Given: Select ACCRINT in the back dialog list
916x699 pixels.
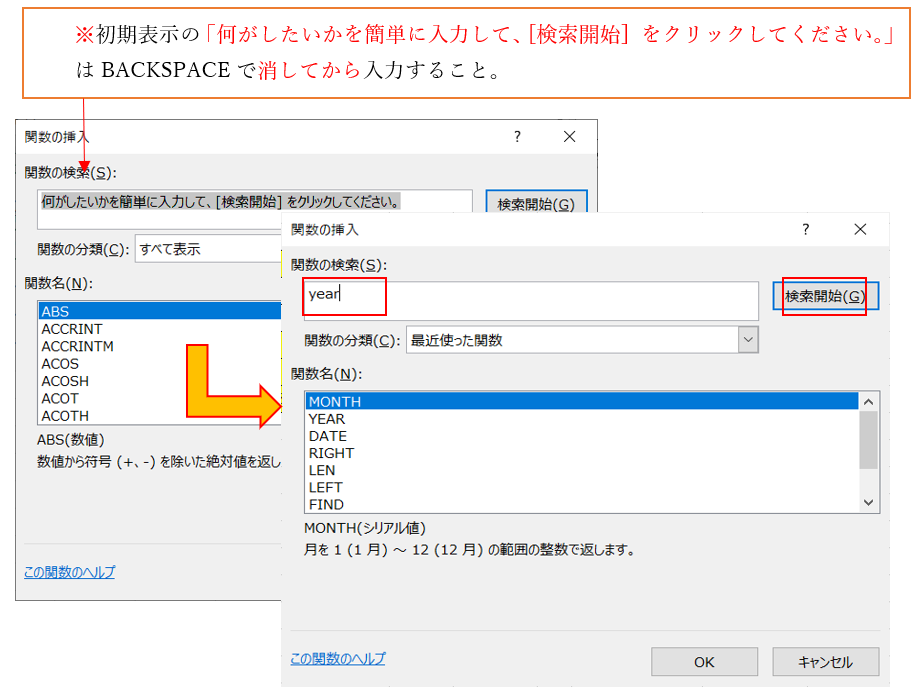Looking at the screenshot, I should click(x=72, y=329).
